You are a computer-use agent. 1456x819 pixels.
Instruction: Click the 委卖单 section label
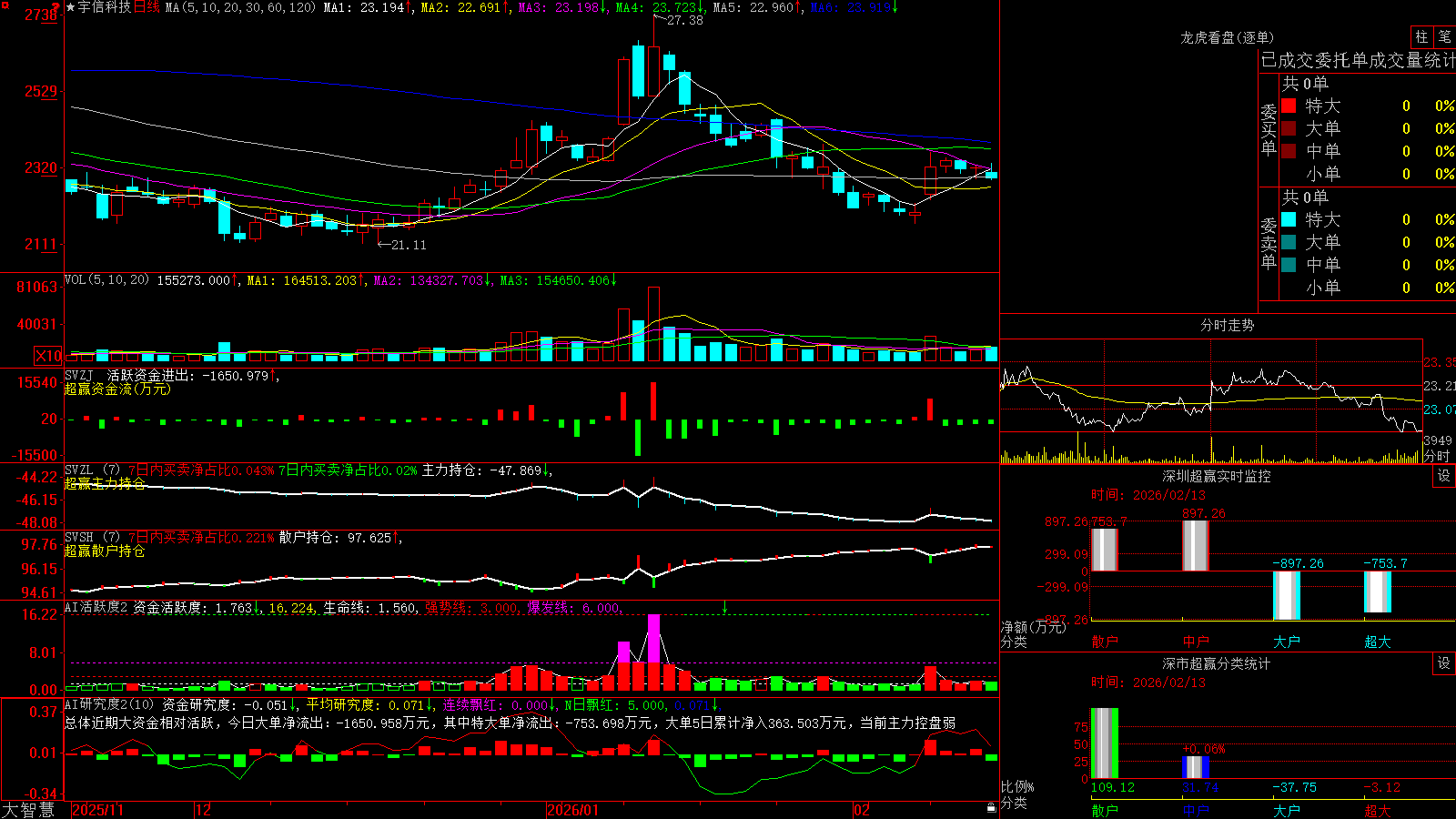click(x=1269, y=243)
